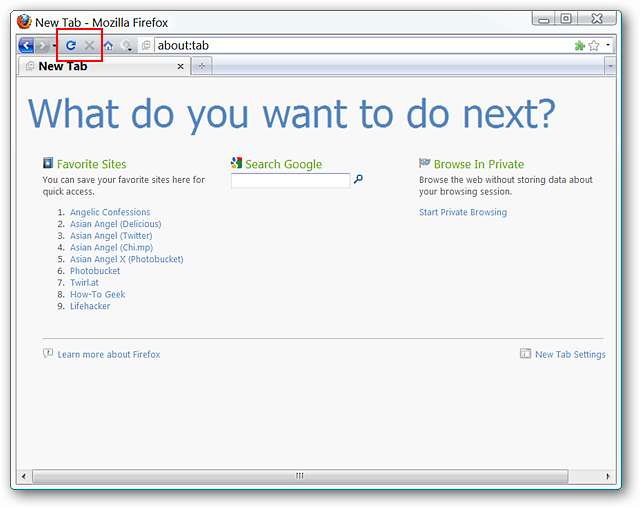Click the horizontal scrollbar thumb
This screenshot has height=508, width=640.
click(300, 476)
